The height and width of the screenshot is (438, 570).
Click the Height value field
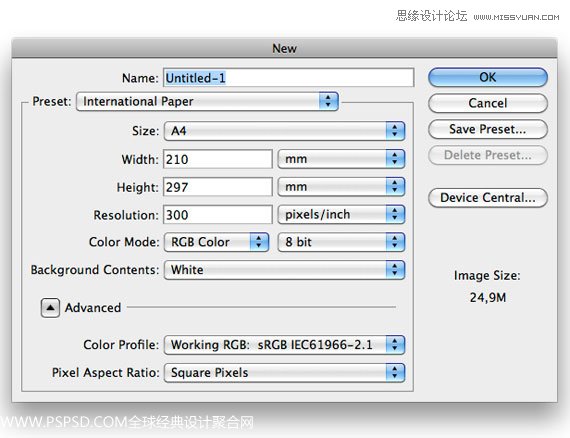(217, 187)
